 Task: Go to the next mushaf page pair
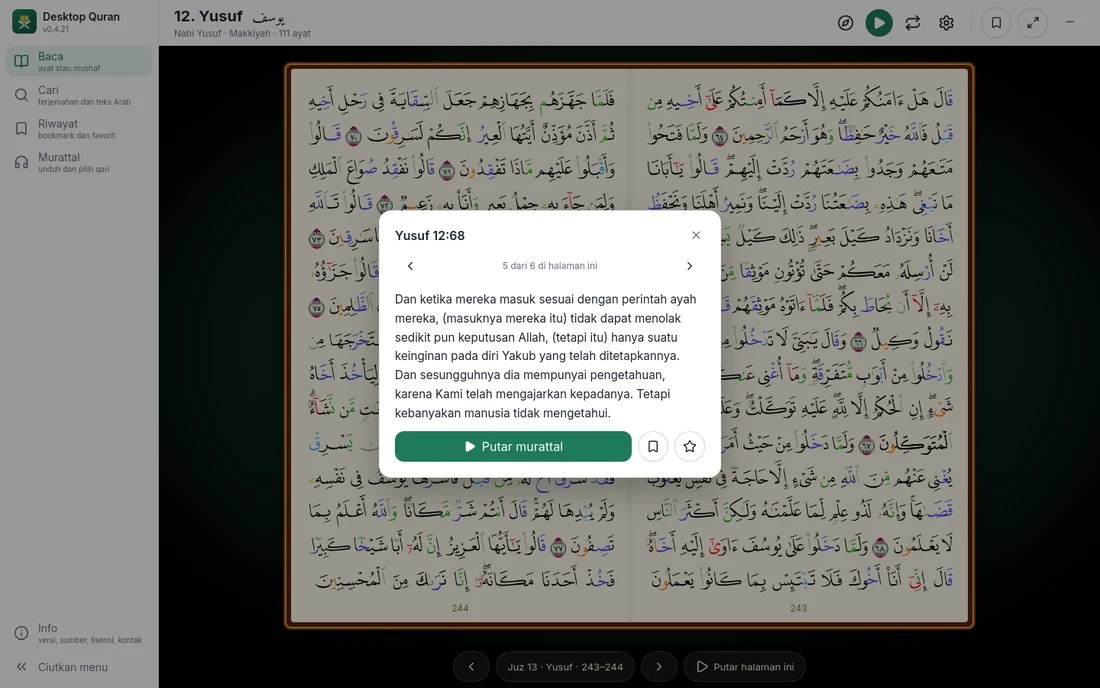tap(659, 667)
